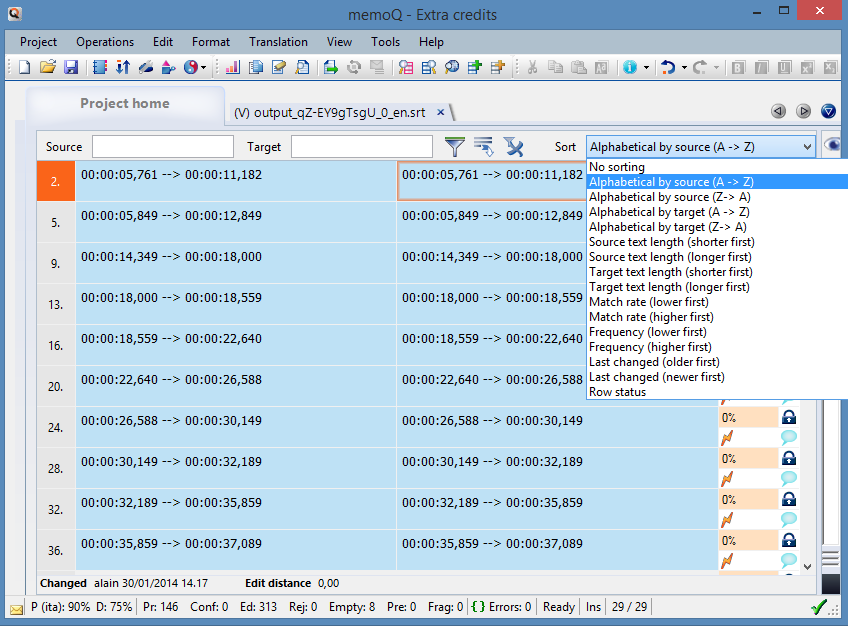
Task: Click the envelope icon in status bar
Action: click(x=17, y=609)
